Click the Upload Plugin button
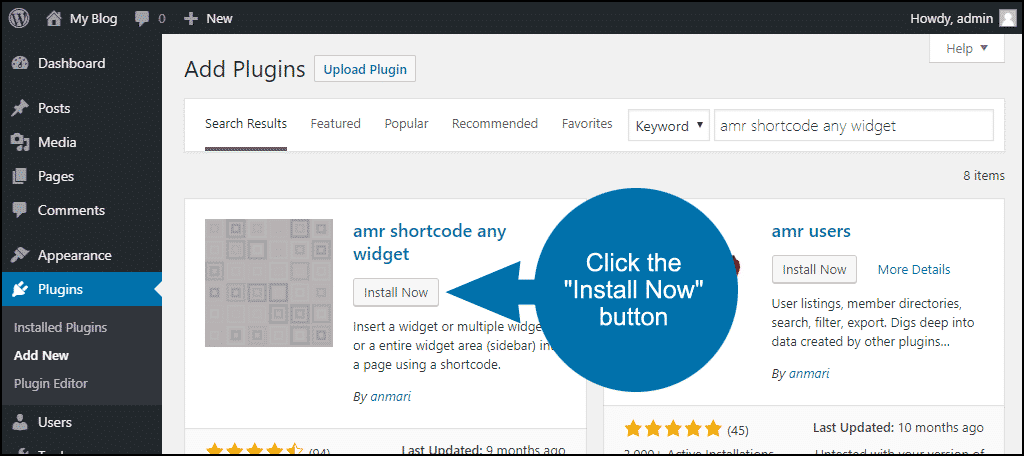This screenshot has height=456, width=1024. [365, 69]
